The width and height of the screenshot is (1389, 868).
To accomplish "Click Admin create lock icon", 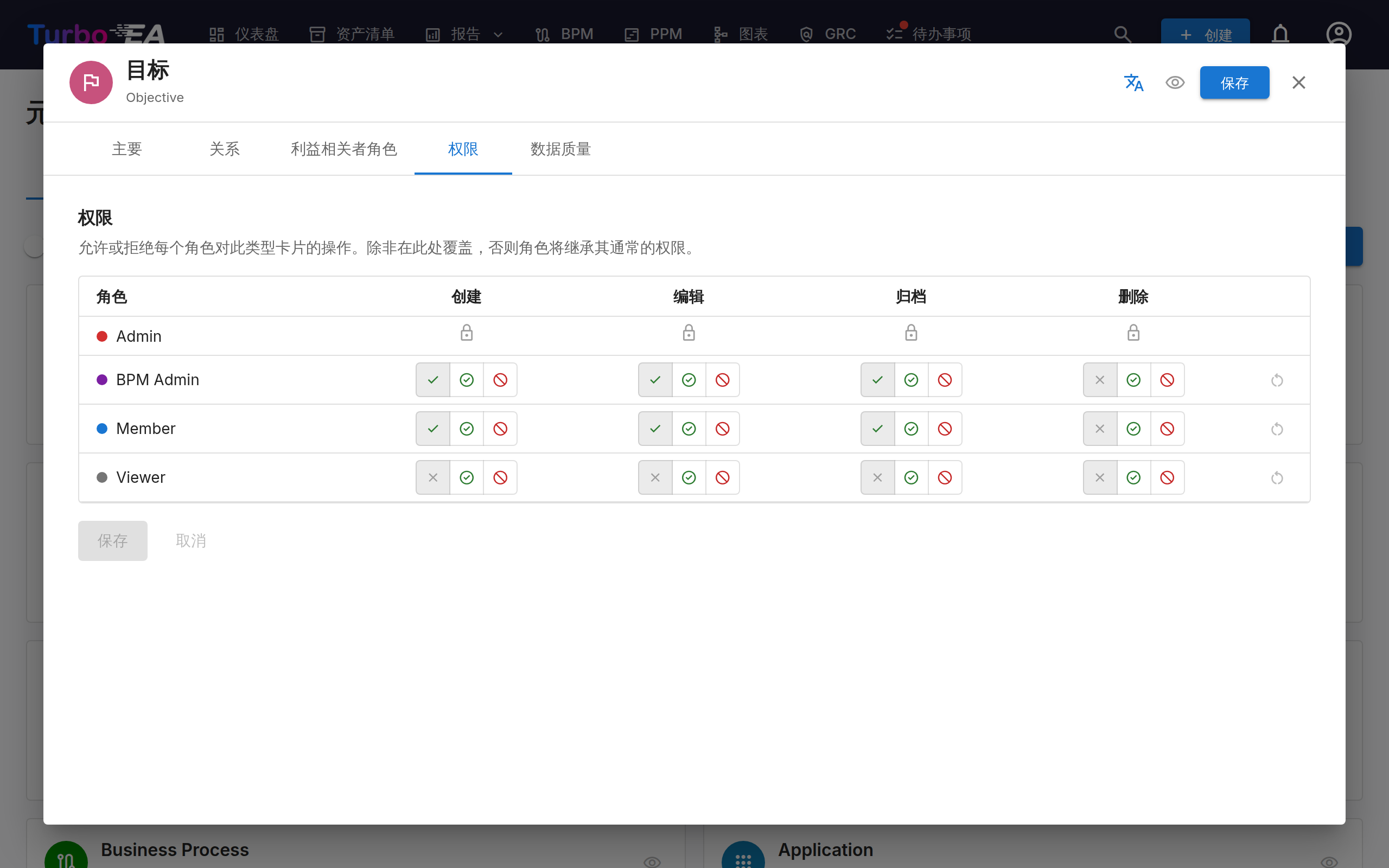I will coord(467,333).
